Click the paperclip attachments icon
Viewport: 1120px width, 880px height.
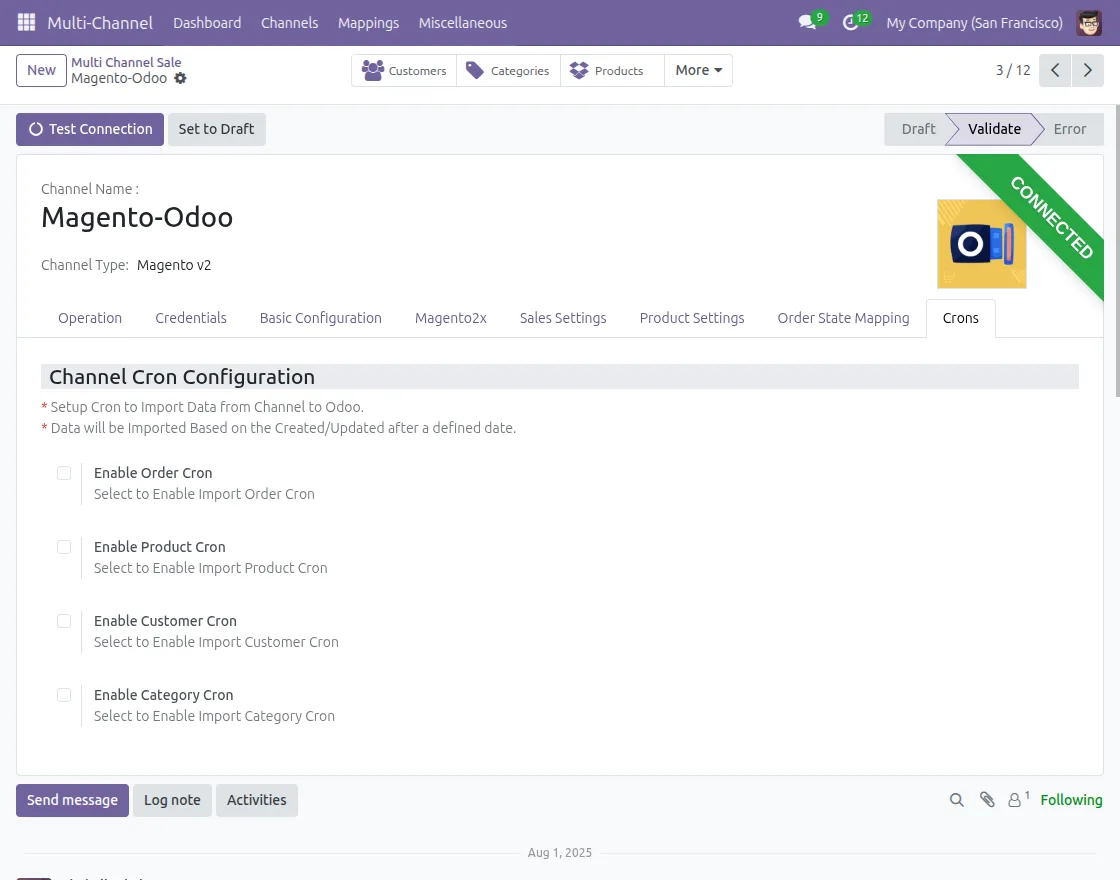pyautogui.click(x=987, y=800)
